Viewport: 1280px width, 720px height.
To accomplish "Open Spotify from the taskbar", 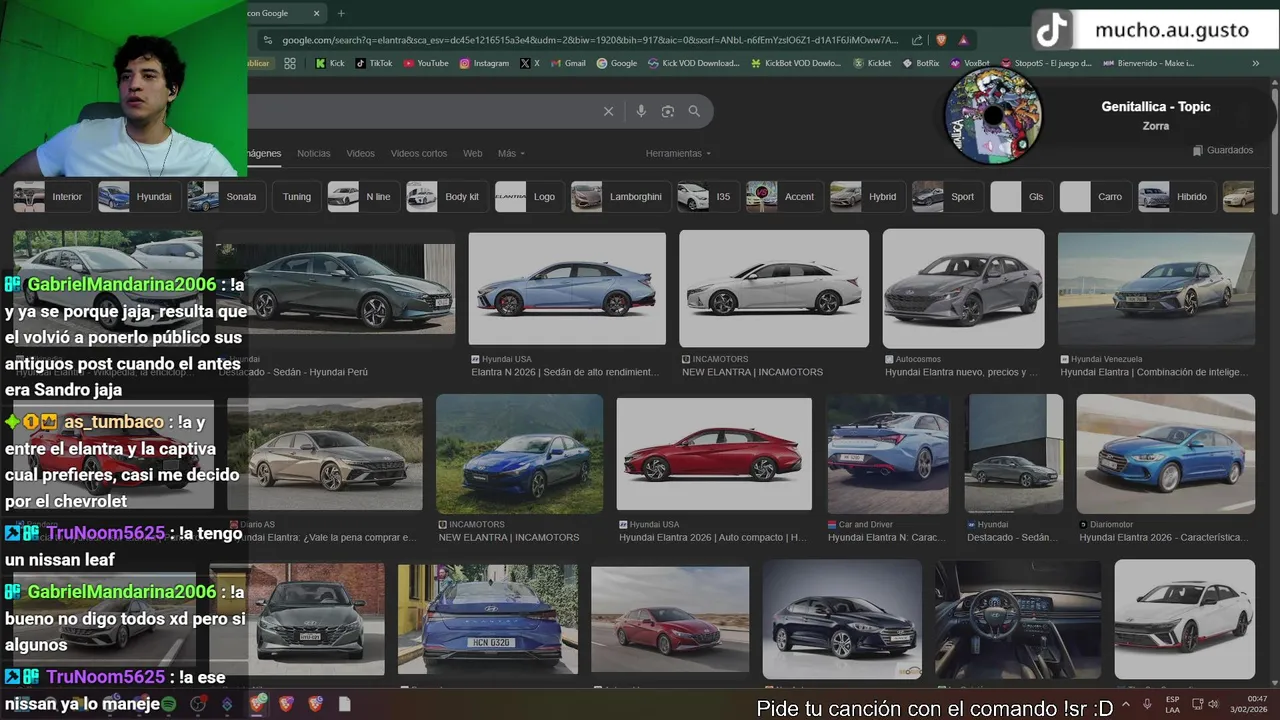I will point(169,704).
